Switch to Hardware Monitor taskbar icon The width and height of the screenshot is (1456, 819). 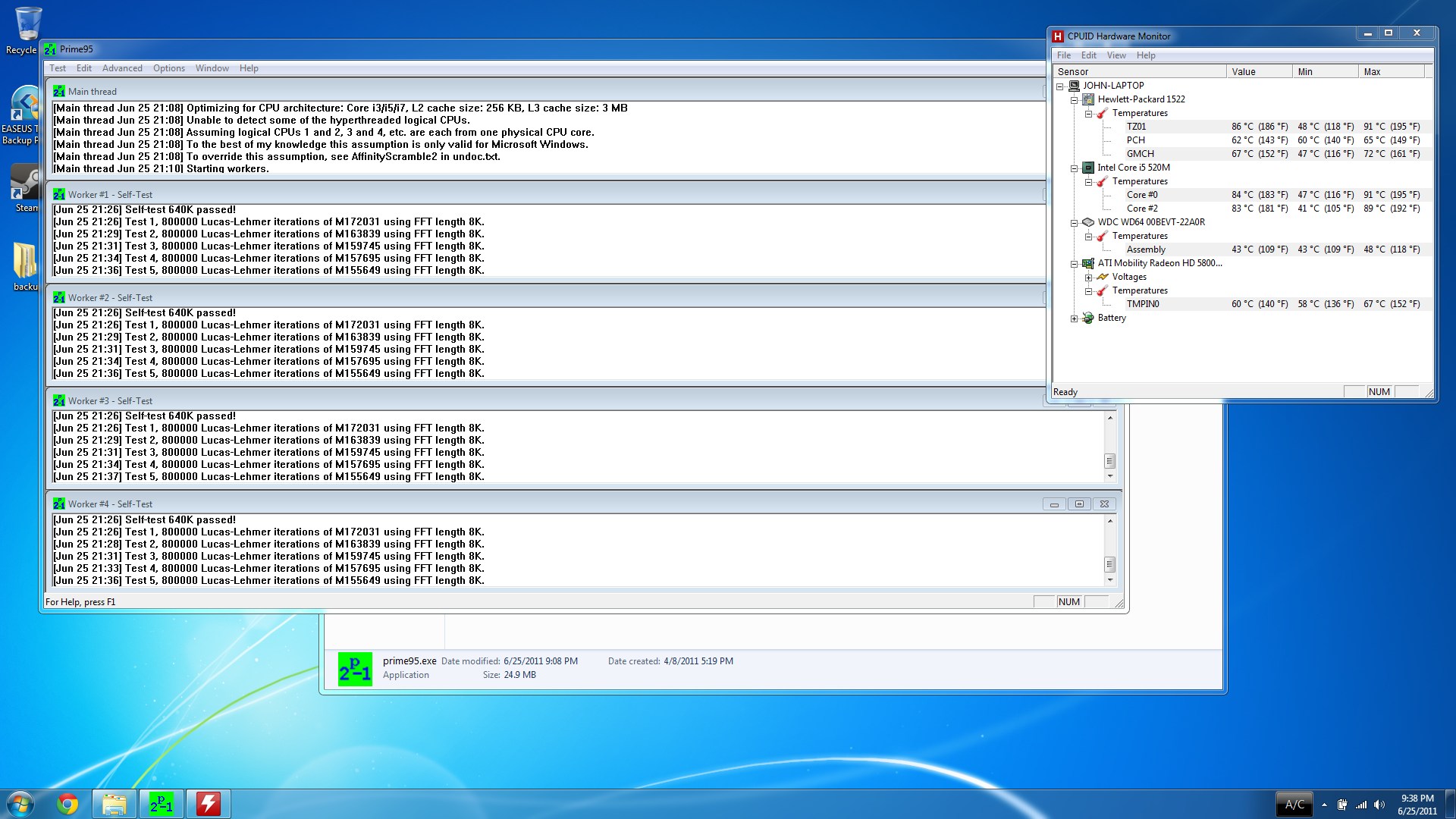pos(209,804)
